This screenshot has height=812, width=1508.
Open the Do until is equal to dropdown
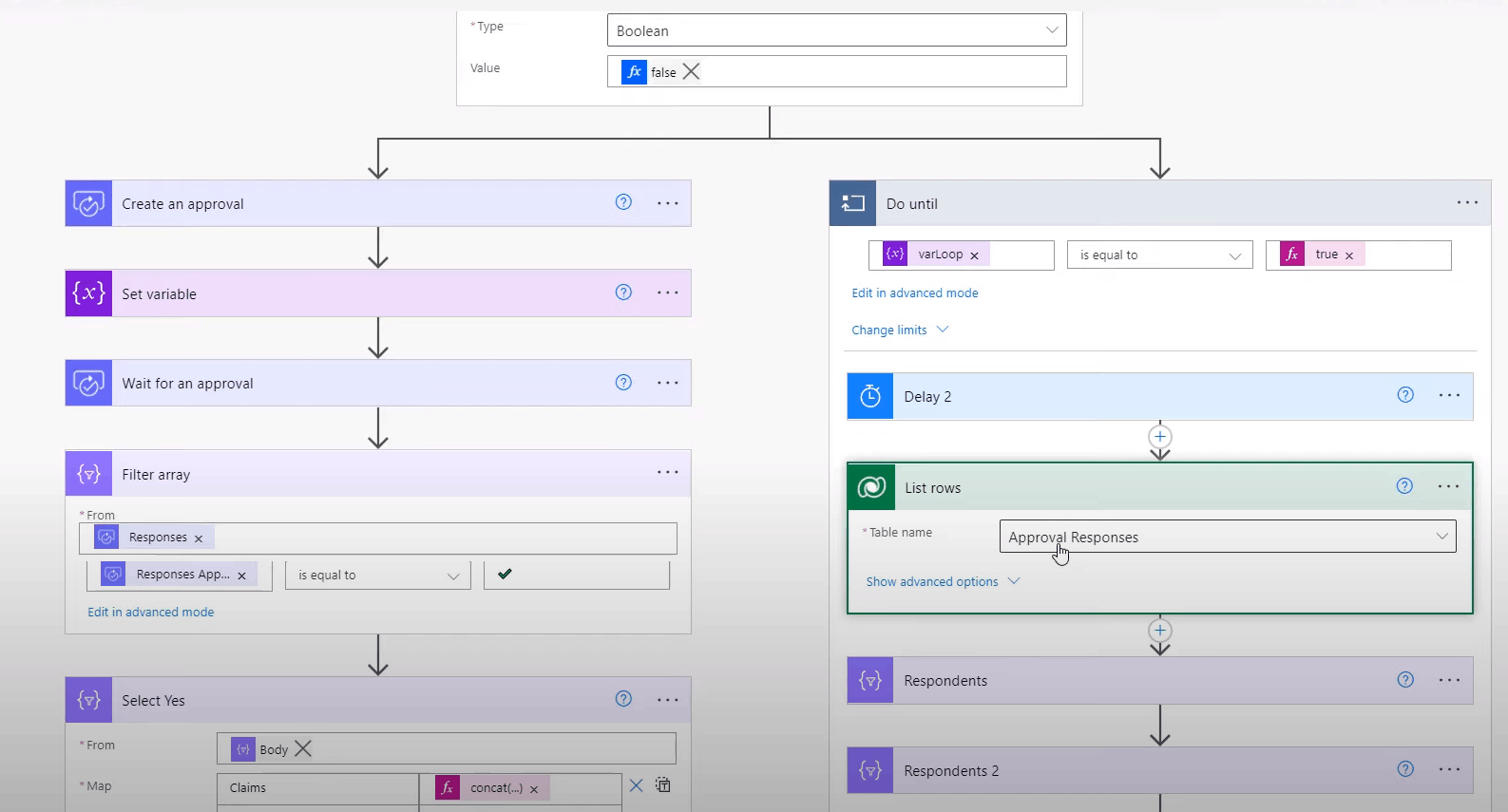(1159, 255)
